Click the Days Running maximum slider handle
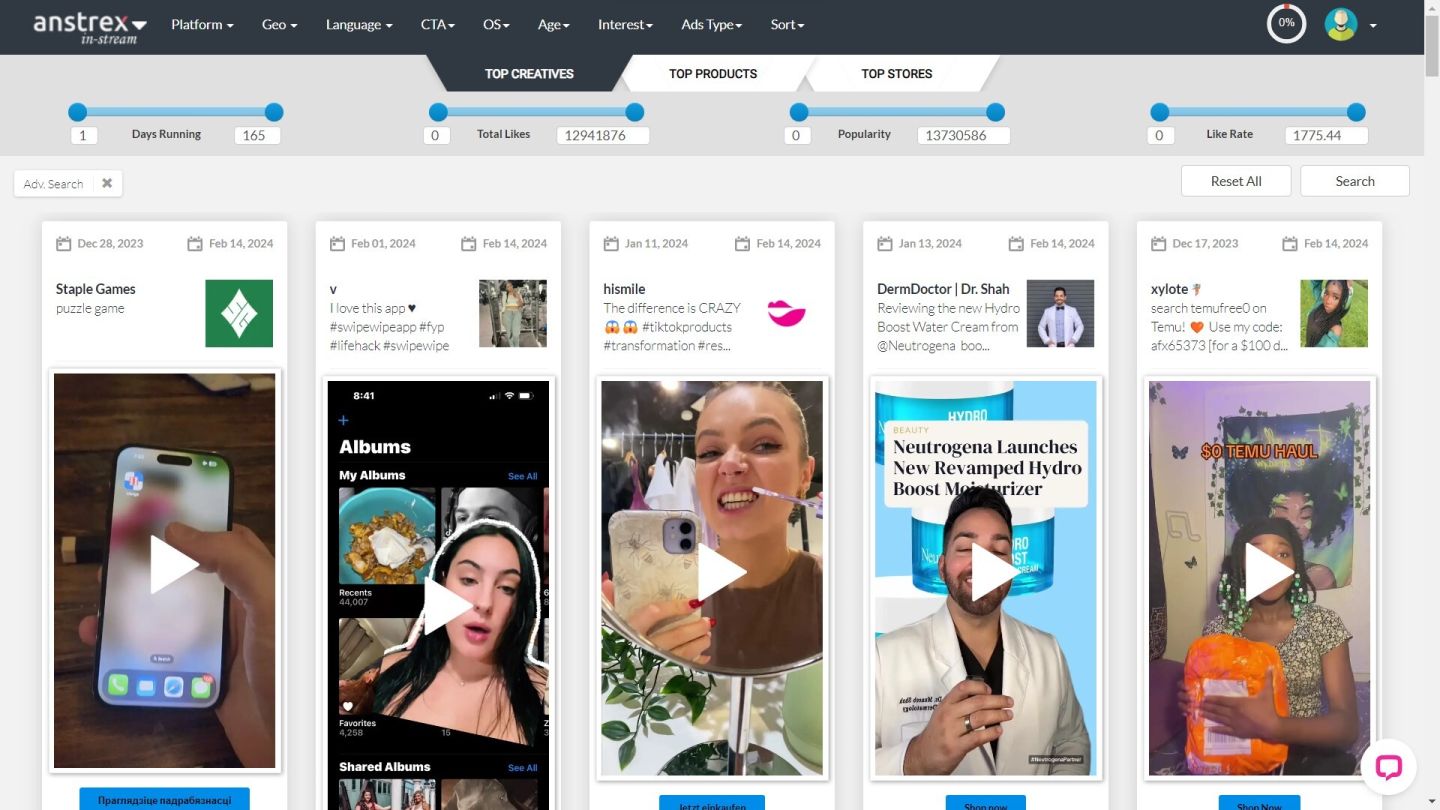 pos(274,112)
